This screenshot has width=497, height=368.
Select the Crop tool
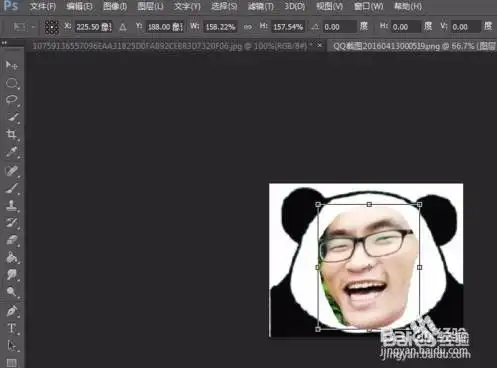tap(12, 134)
